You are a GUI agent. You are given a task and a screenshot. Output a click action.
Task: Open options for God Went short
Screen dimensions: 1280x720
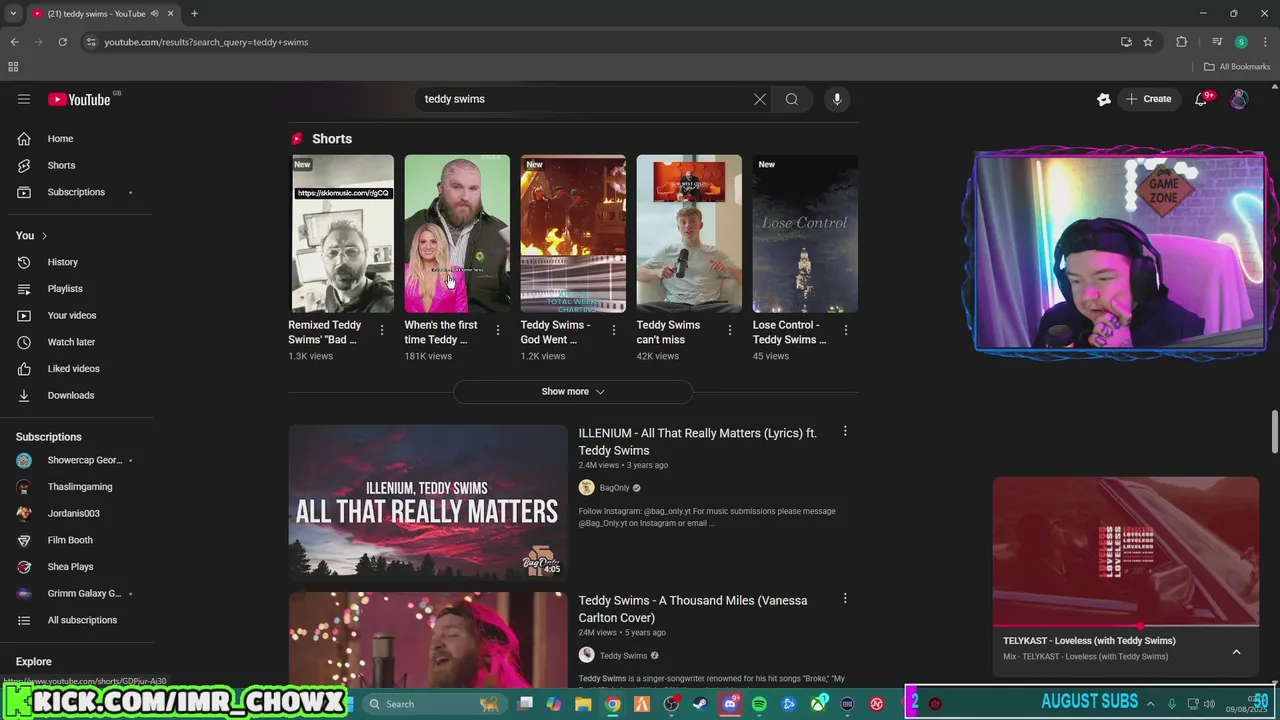pos(614,330)
